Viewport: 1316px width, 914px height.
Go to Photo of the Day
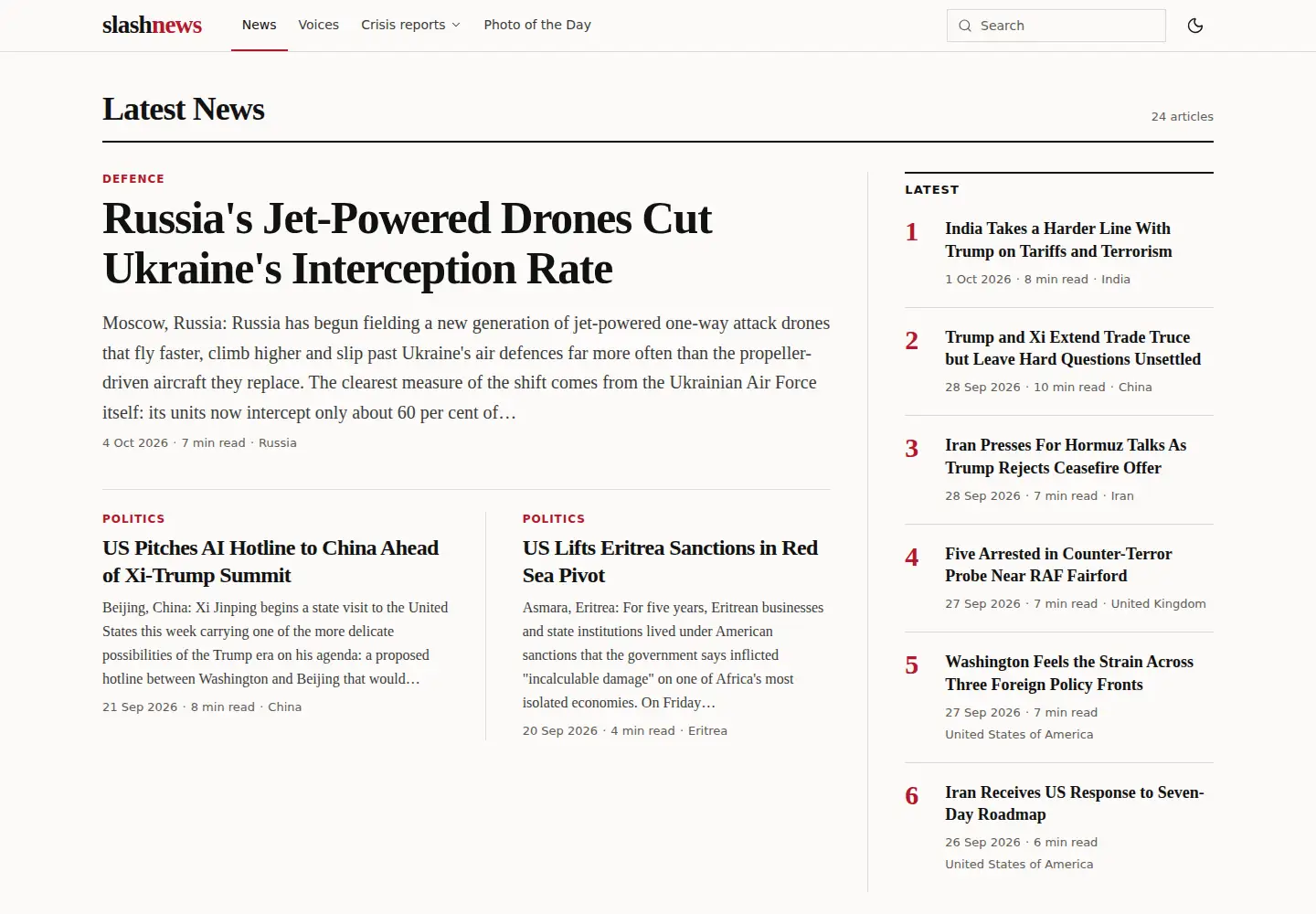537,25
